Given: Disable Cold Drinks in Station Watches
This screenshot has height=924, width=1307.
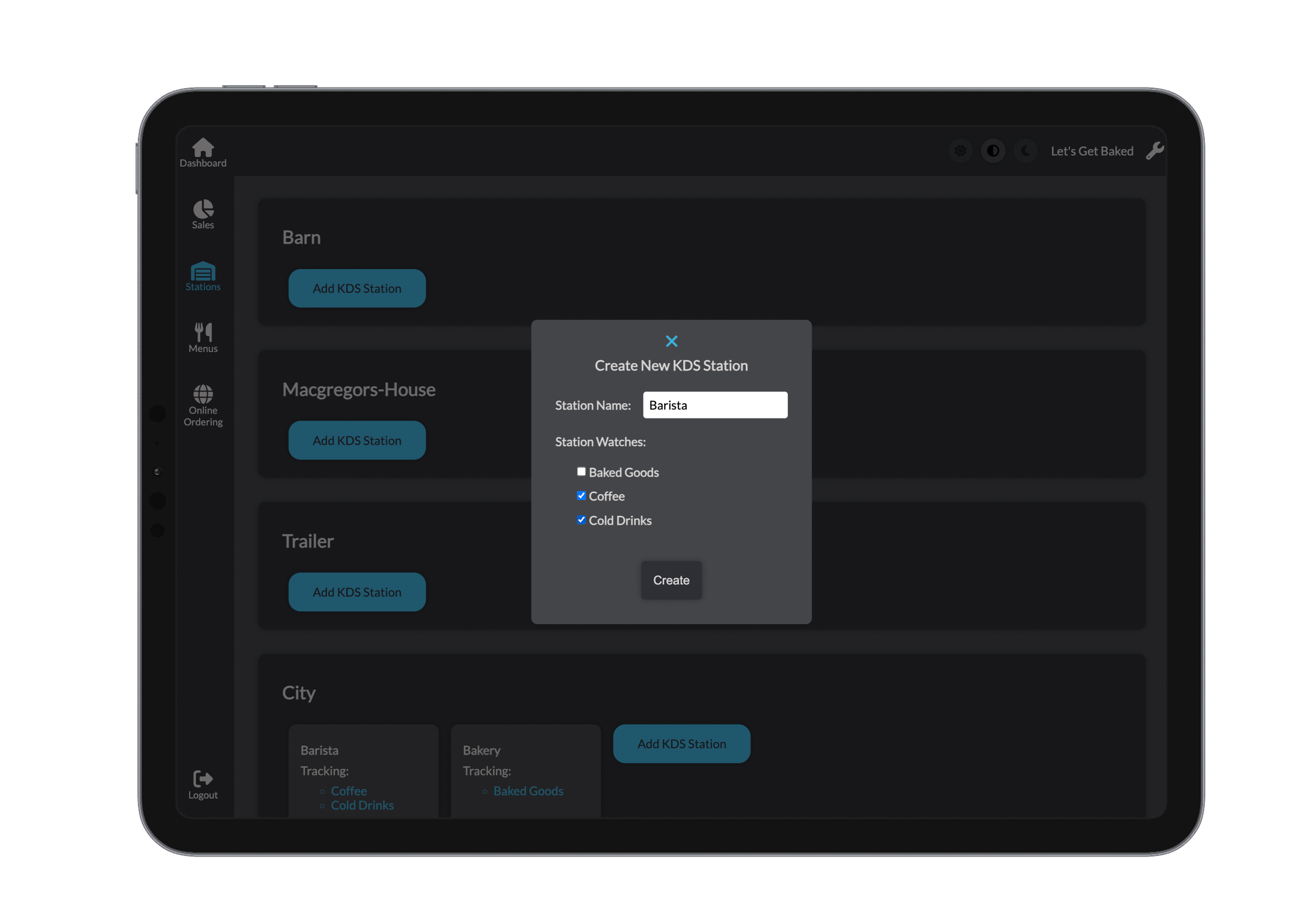Looking at the screenshot, I should tap(581, 519).
